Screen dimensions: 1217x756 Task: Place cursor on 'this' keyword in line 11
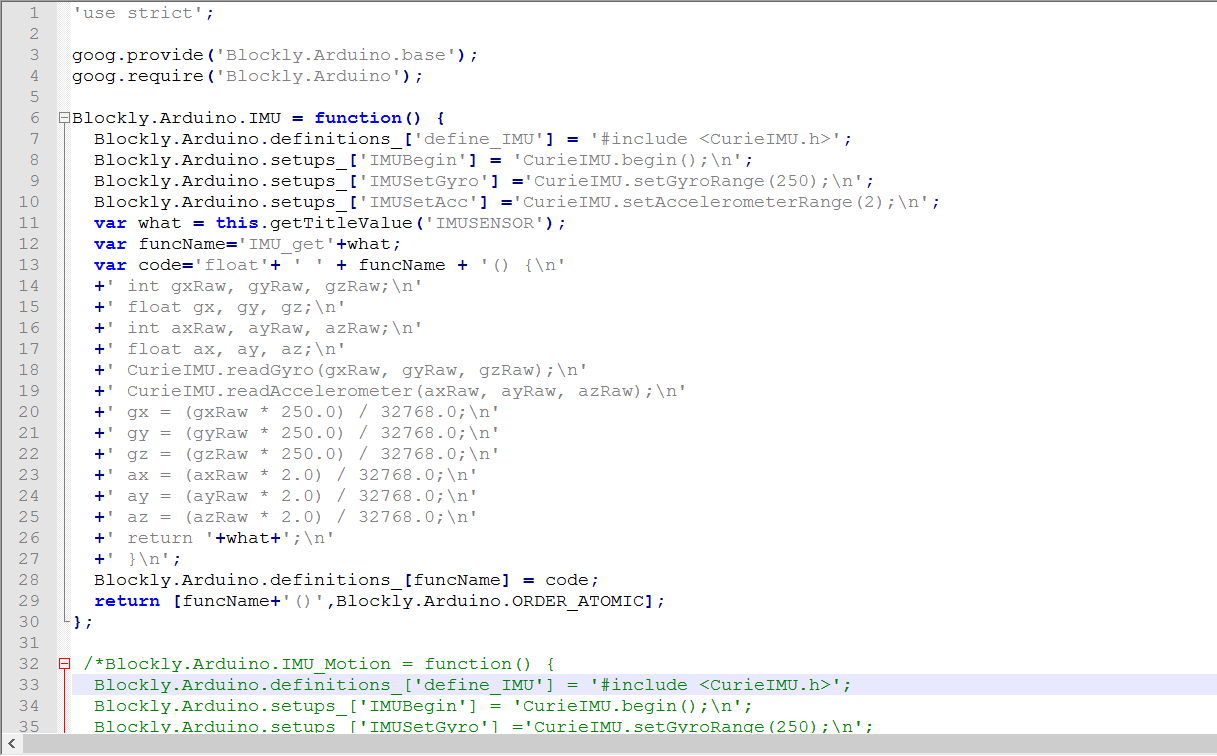click(236, 223)
